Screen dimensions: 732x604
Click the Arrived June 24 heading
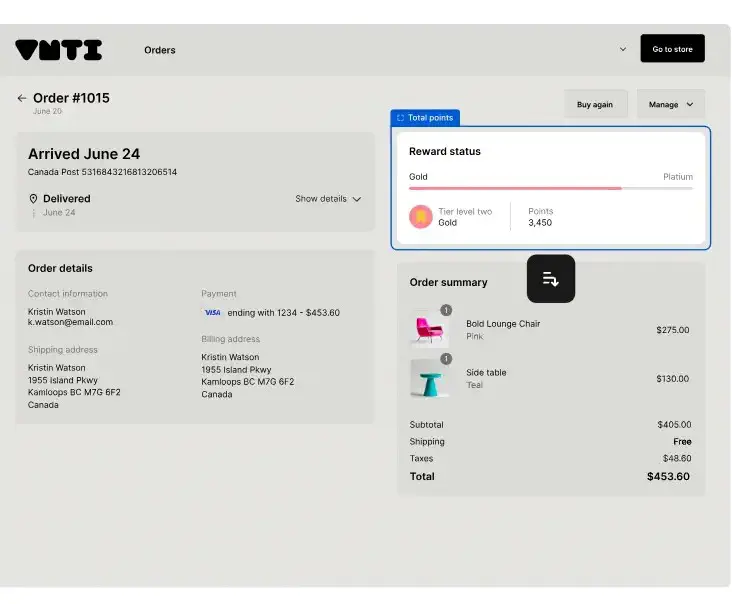(x=84, y=154)
